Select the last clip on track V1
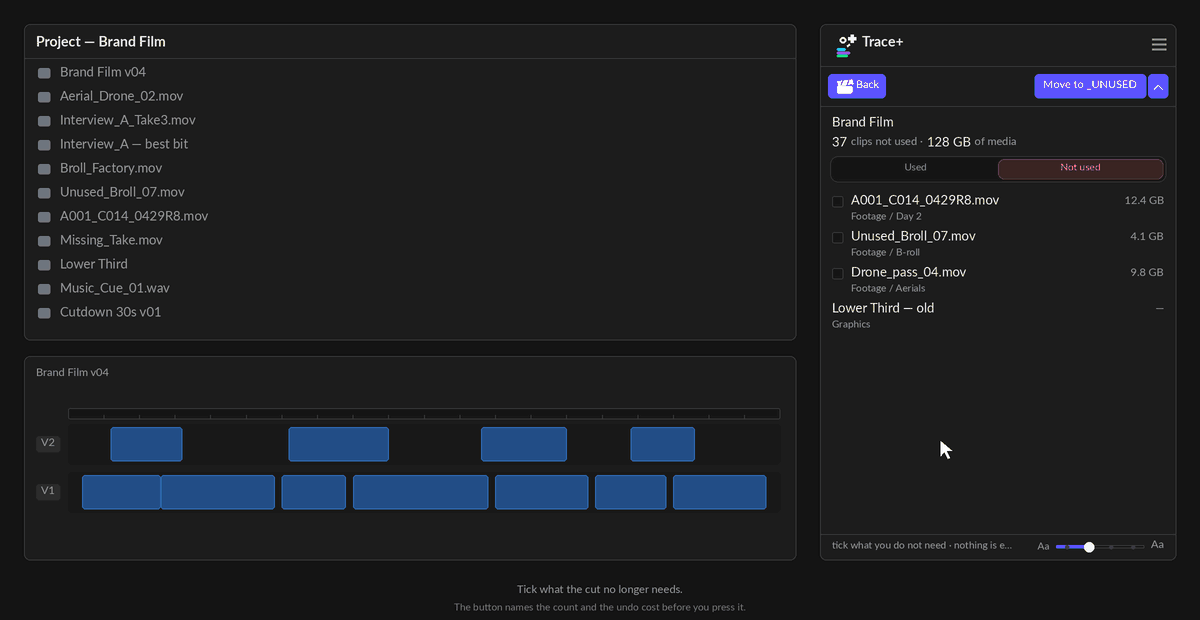The image size is (1200, 620). tap(719, 492)
